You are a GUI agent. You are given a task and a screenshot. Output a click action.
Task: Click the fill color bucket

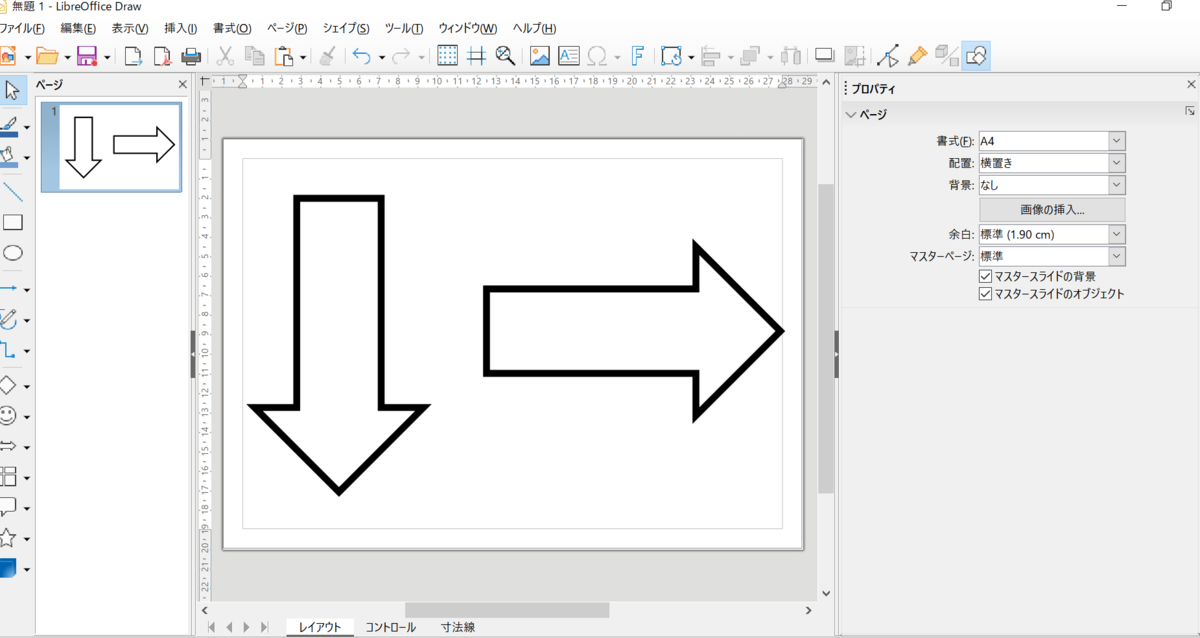8,157
